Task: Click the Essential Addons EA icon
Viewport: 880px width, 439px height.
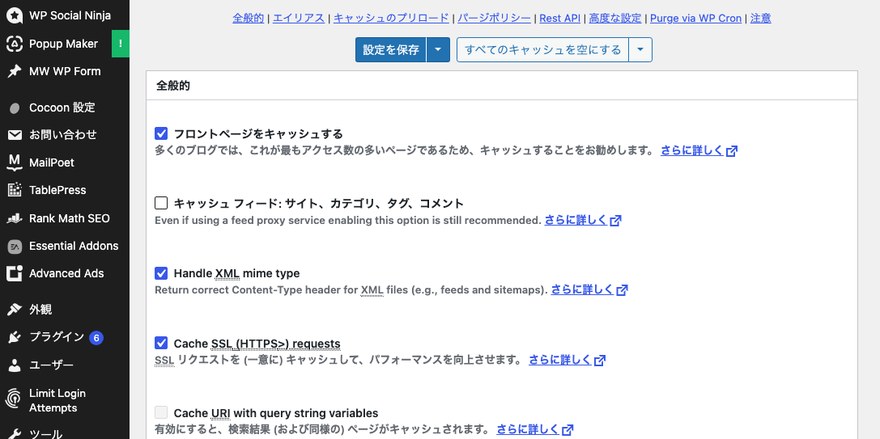Action: (15, 246)
